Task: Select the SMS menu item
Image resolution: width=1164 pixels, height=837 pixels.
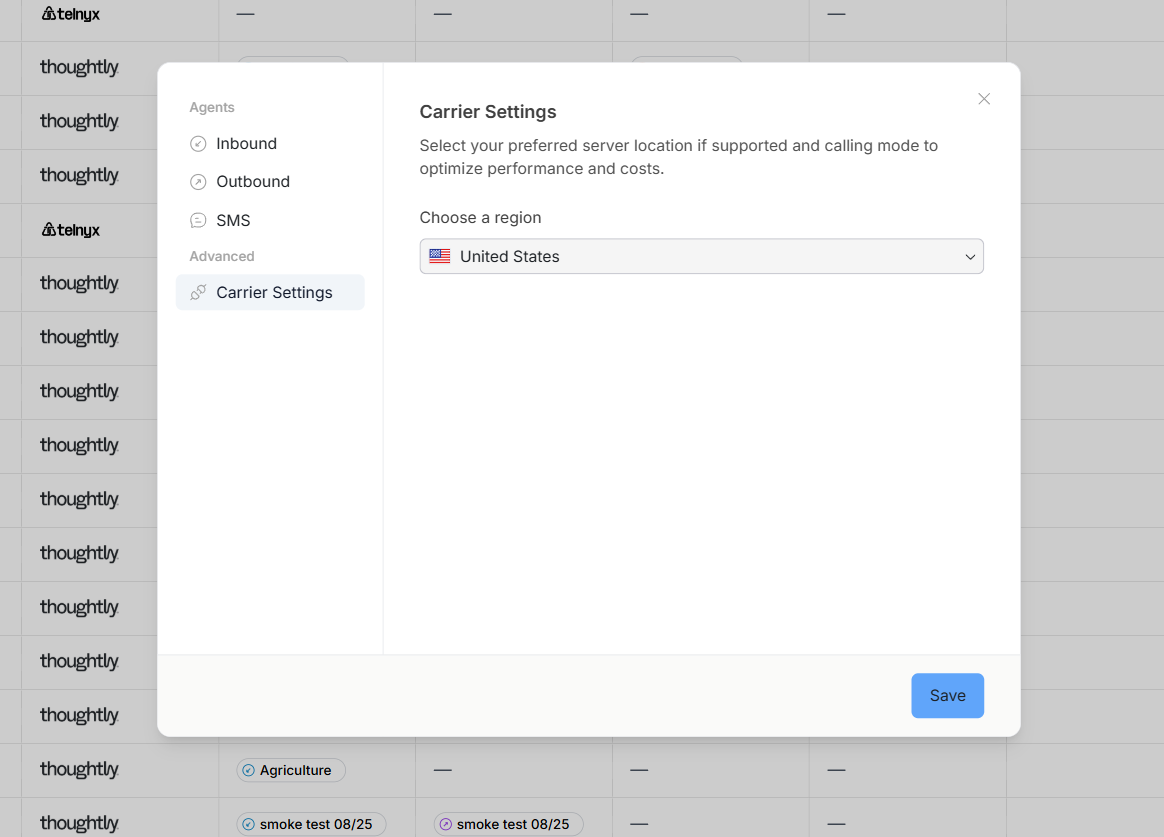Action: click(233, 220)
